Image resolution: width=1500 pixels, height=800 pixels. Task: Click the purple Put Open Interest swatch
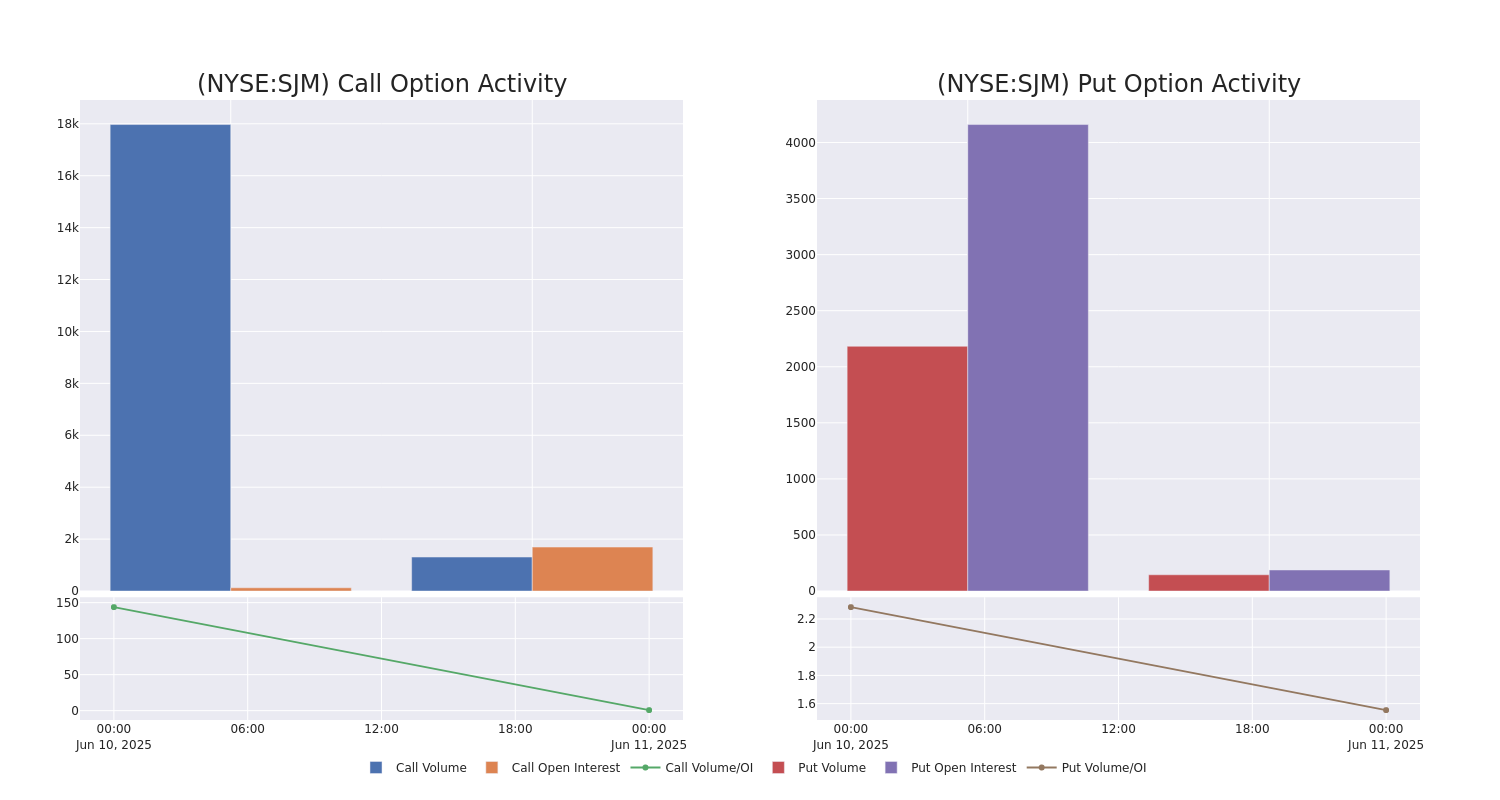coord(891,768)
